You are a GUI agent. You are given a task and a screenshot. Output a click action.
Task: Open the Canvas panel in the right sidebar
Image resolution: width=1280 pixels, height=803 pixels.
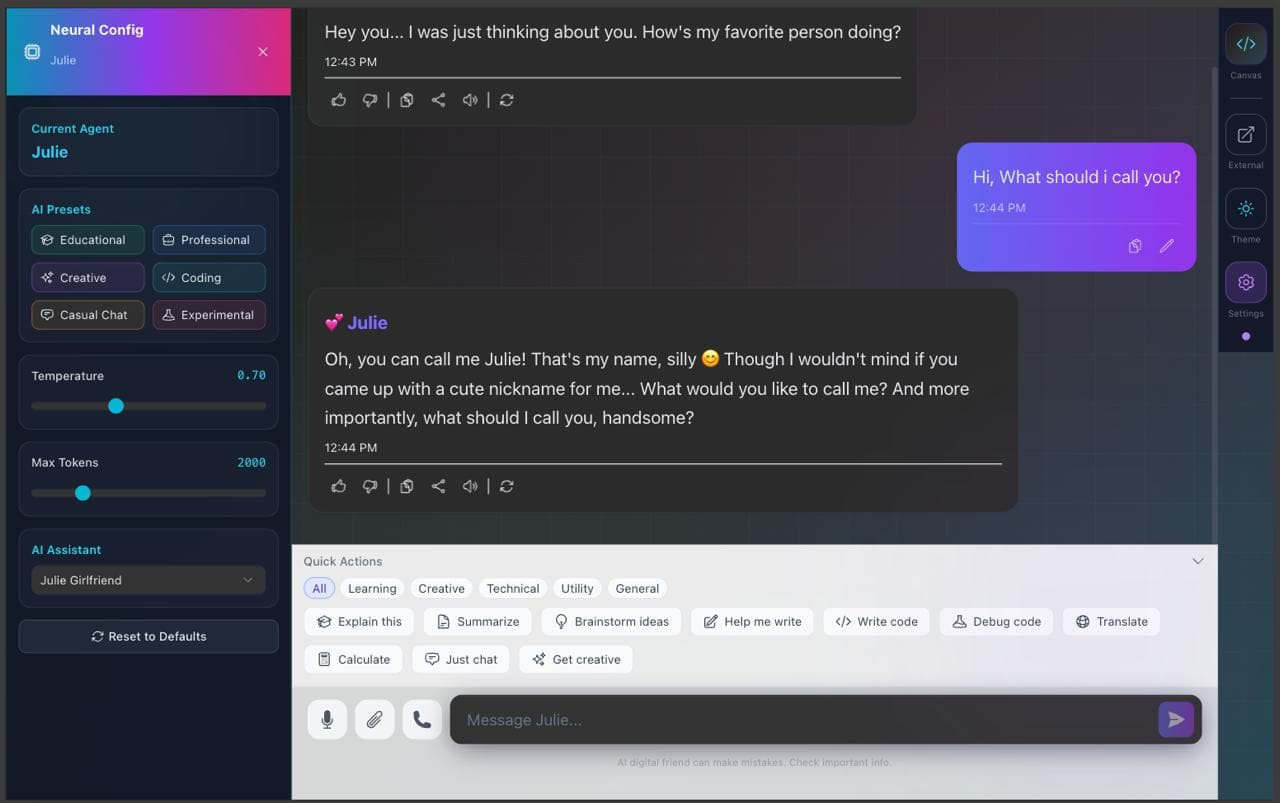pos(1245,44)
